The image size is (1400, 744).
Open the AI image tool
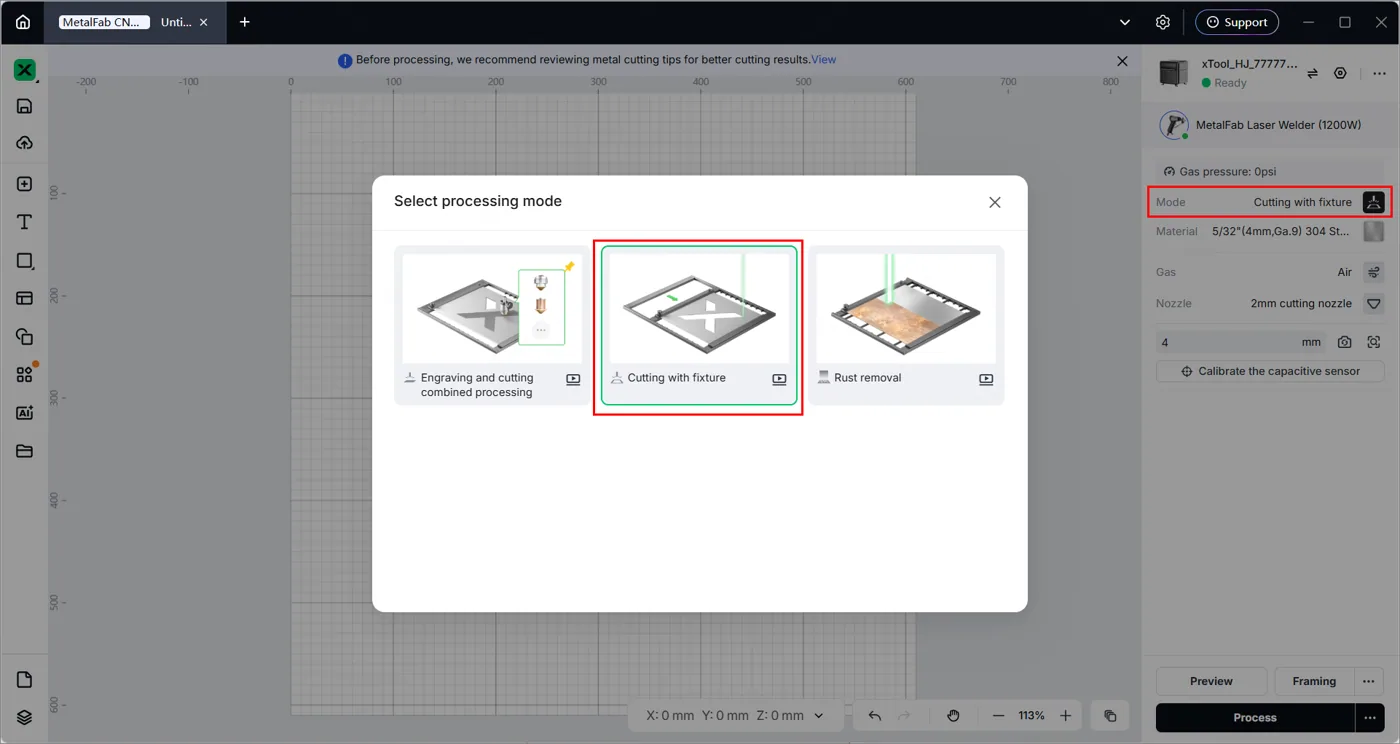[25, 413]
